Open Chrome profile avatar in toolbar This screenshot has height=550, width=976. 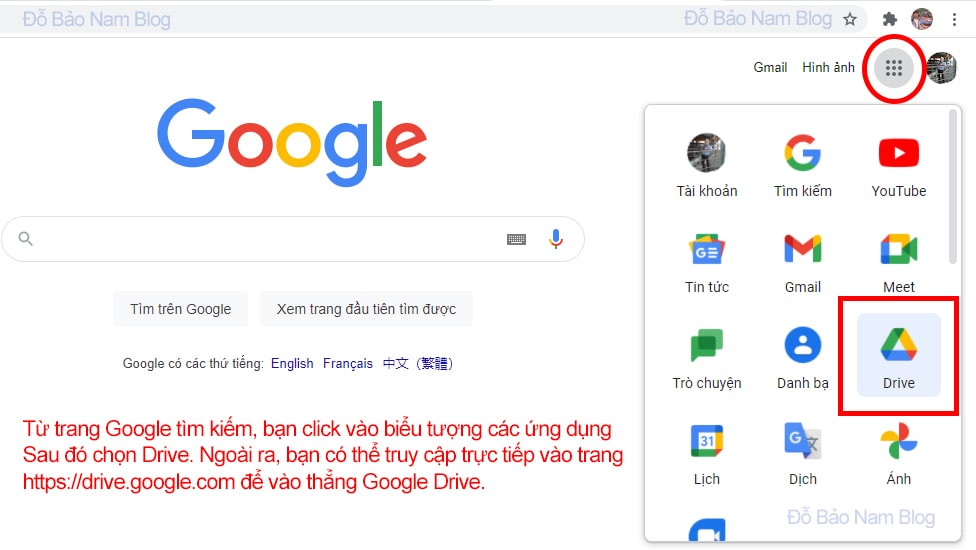click(x=922, y=19)
